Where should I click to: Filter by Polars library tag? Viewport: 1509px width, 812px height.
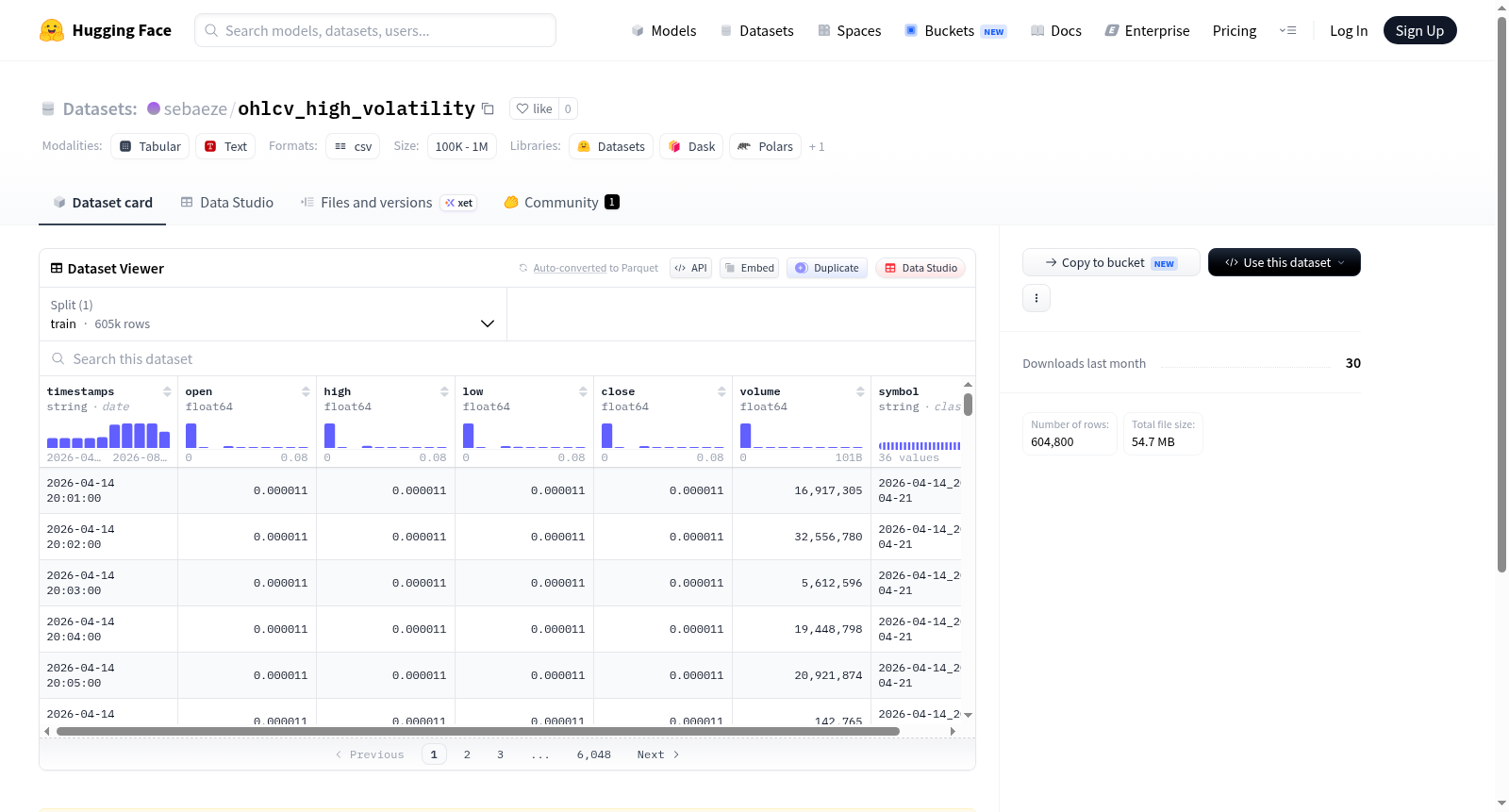point(765,146)
